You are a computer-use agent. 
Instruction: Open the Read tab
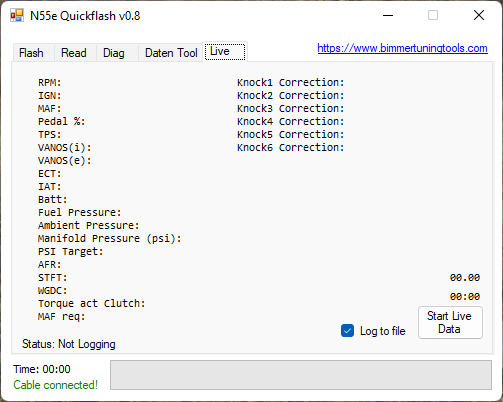tap(75, 53)
